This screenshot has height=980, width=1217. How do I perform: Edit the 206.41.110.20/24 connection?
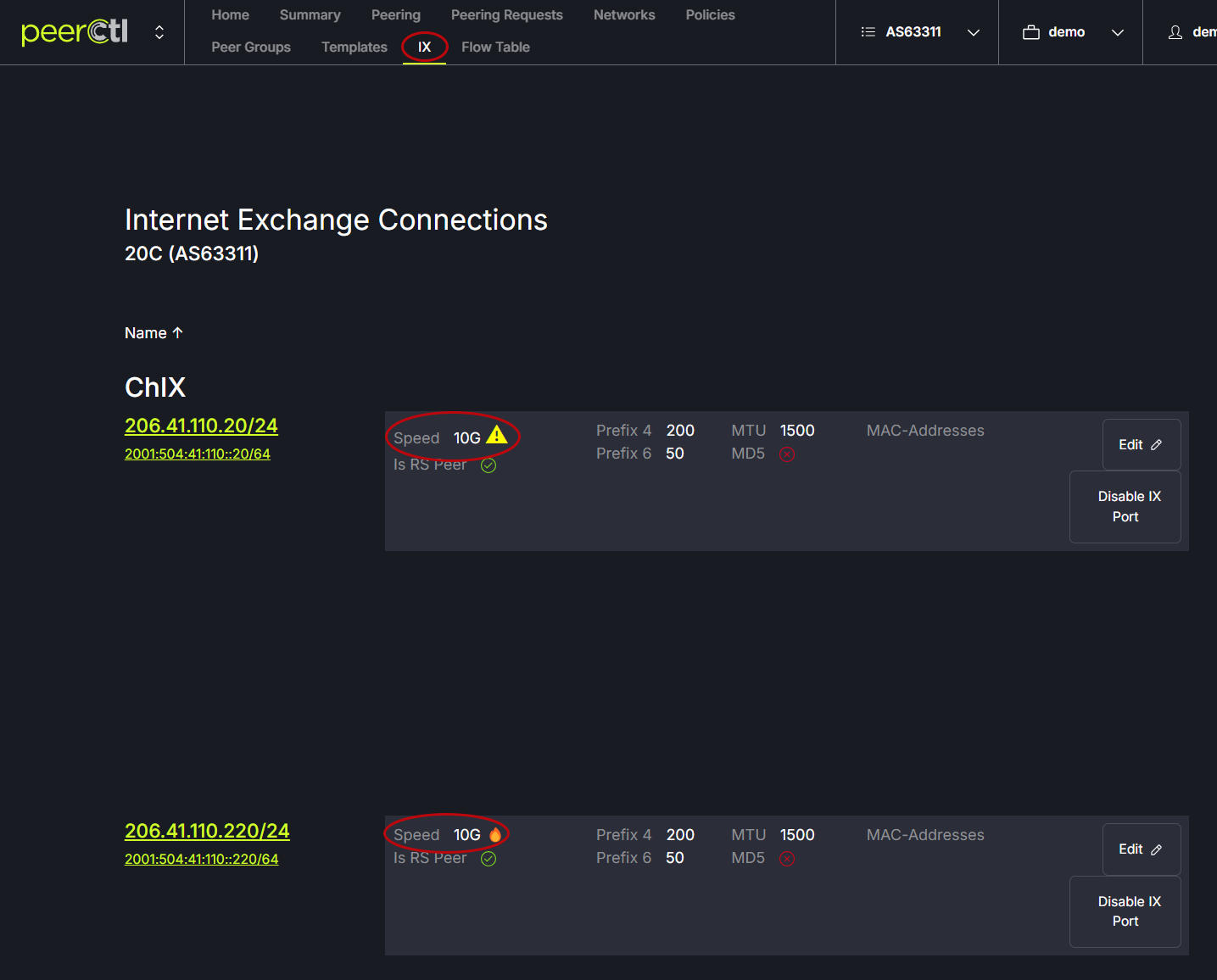[1141, 445]
